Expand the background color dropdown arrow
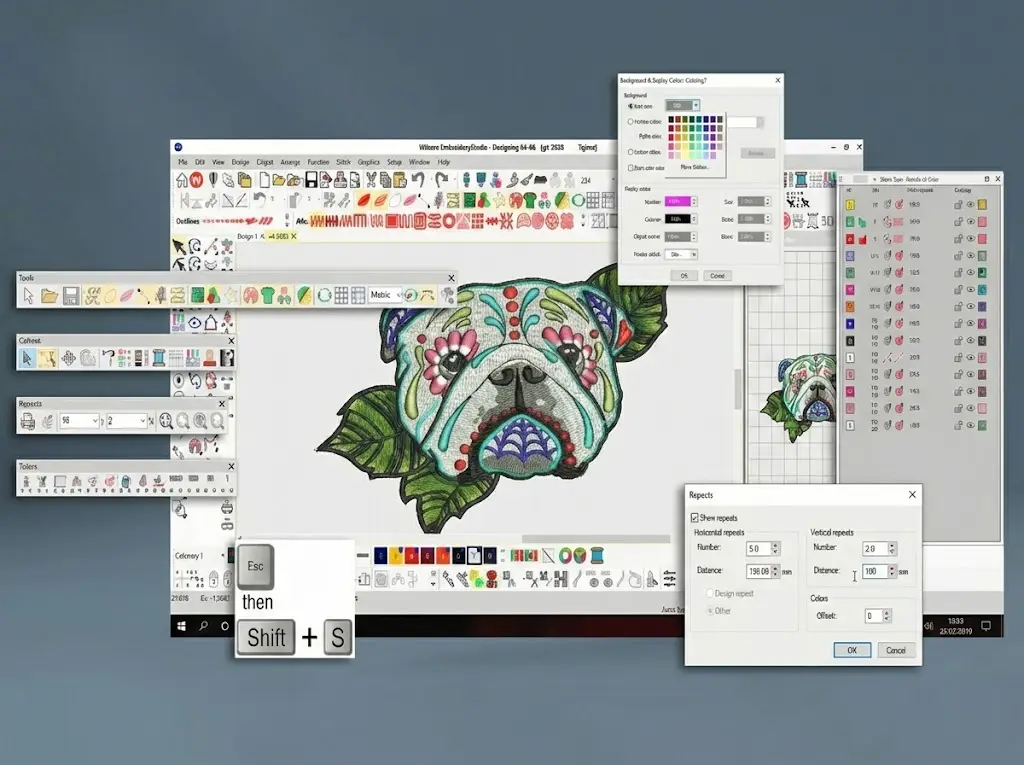 (x=696, y=106)
